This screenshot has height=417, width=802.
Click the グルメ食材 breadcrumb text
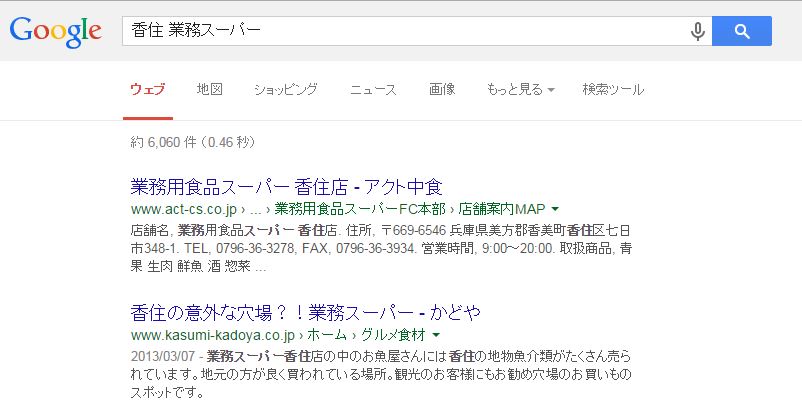coord(393,335)
